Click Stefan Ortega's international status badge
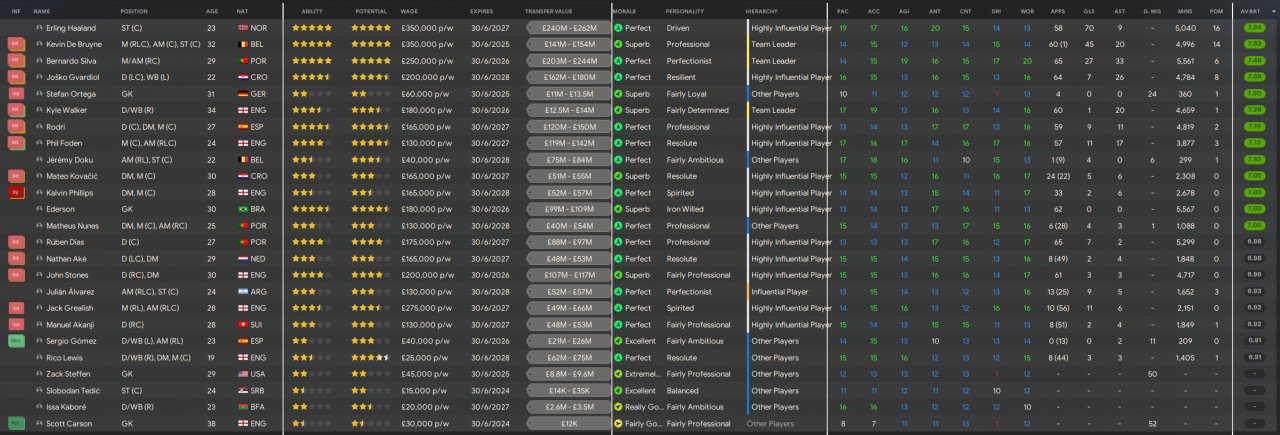1280x435 pixels. coord(16,94)
